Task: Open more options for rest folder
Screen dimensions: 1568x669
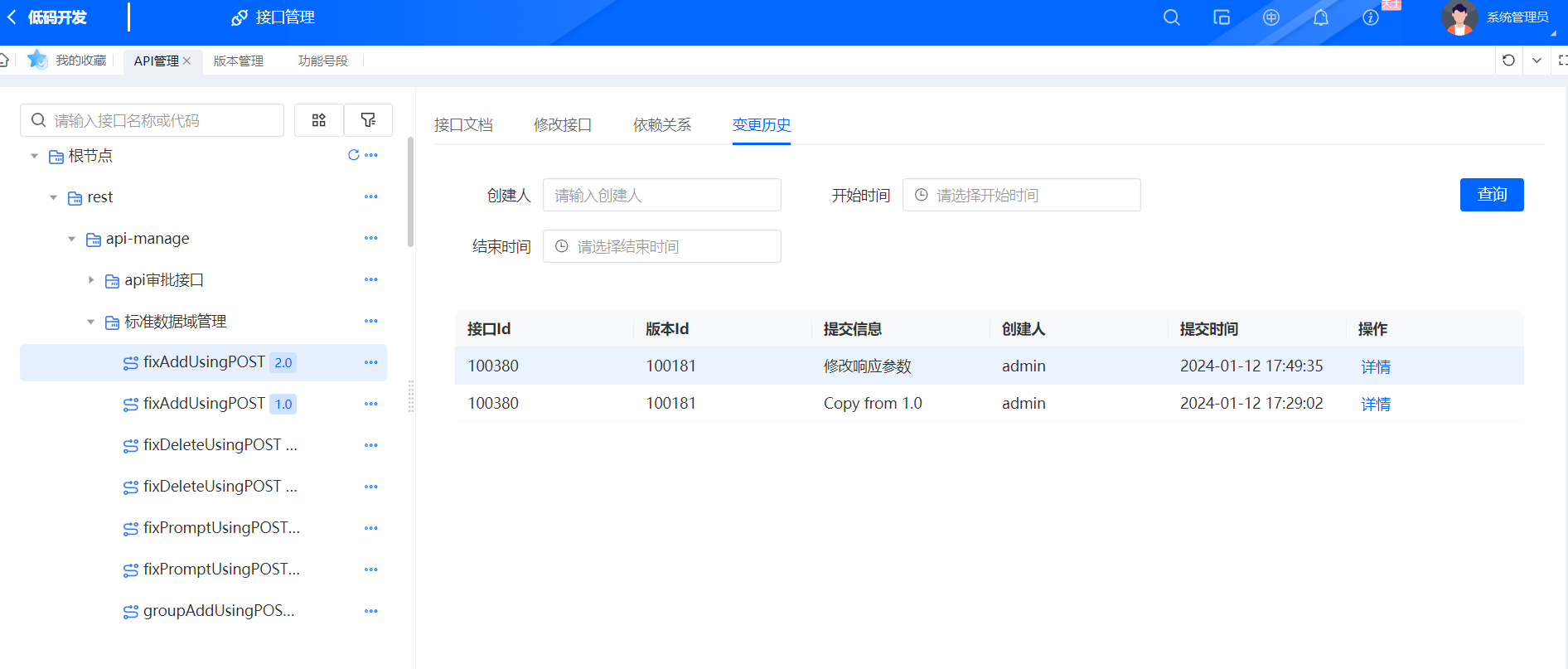Action: pos(371,196)
